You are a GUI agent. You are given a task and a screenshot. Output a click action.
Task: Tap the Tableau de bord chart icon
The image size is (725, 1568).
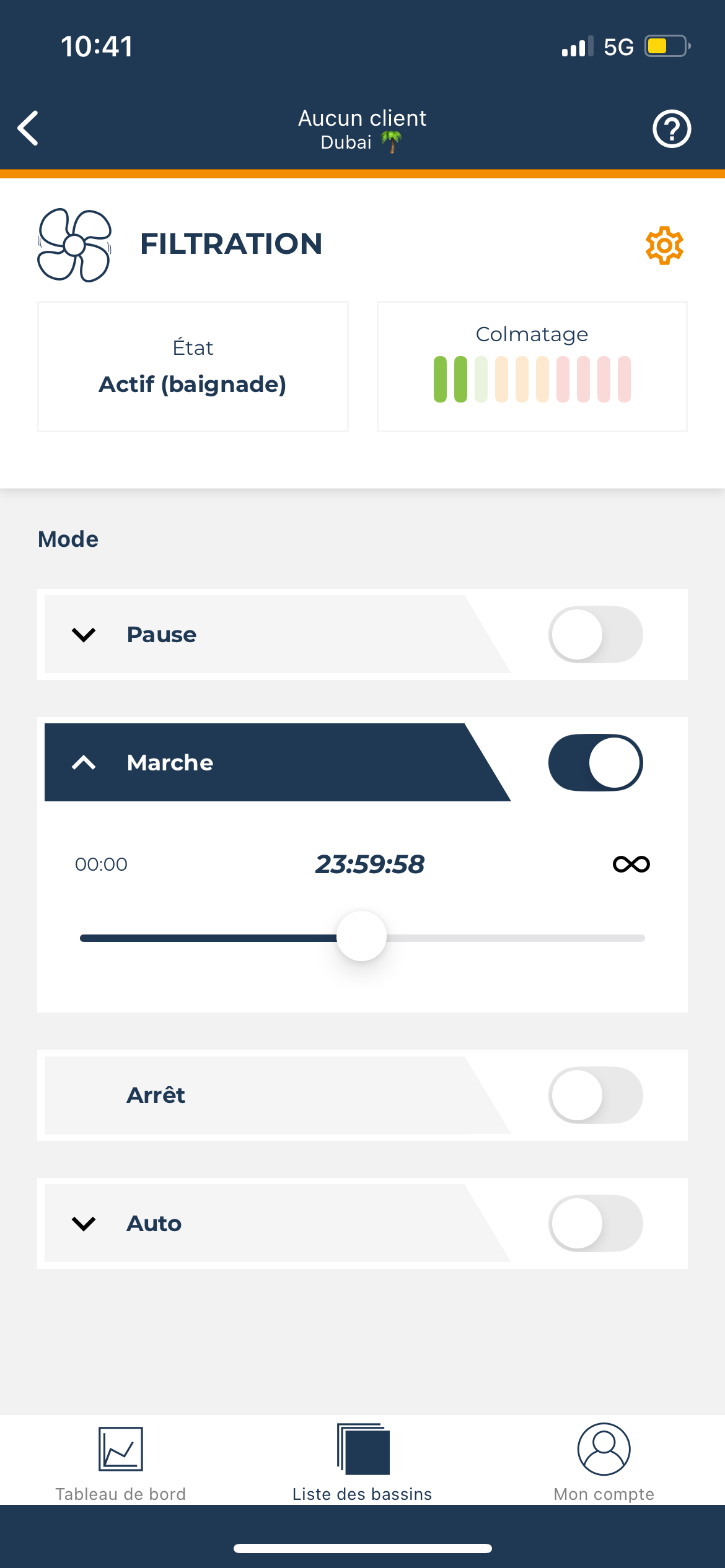121,1448
